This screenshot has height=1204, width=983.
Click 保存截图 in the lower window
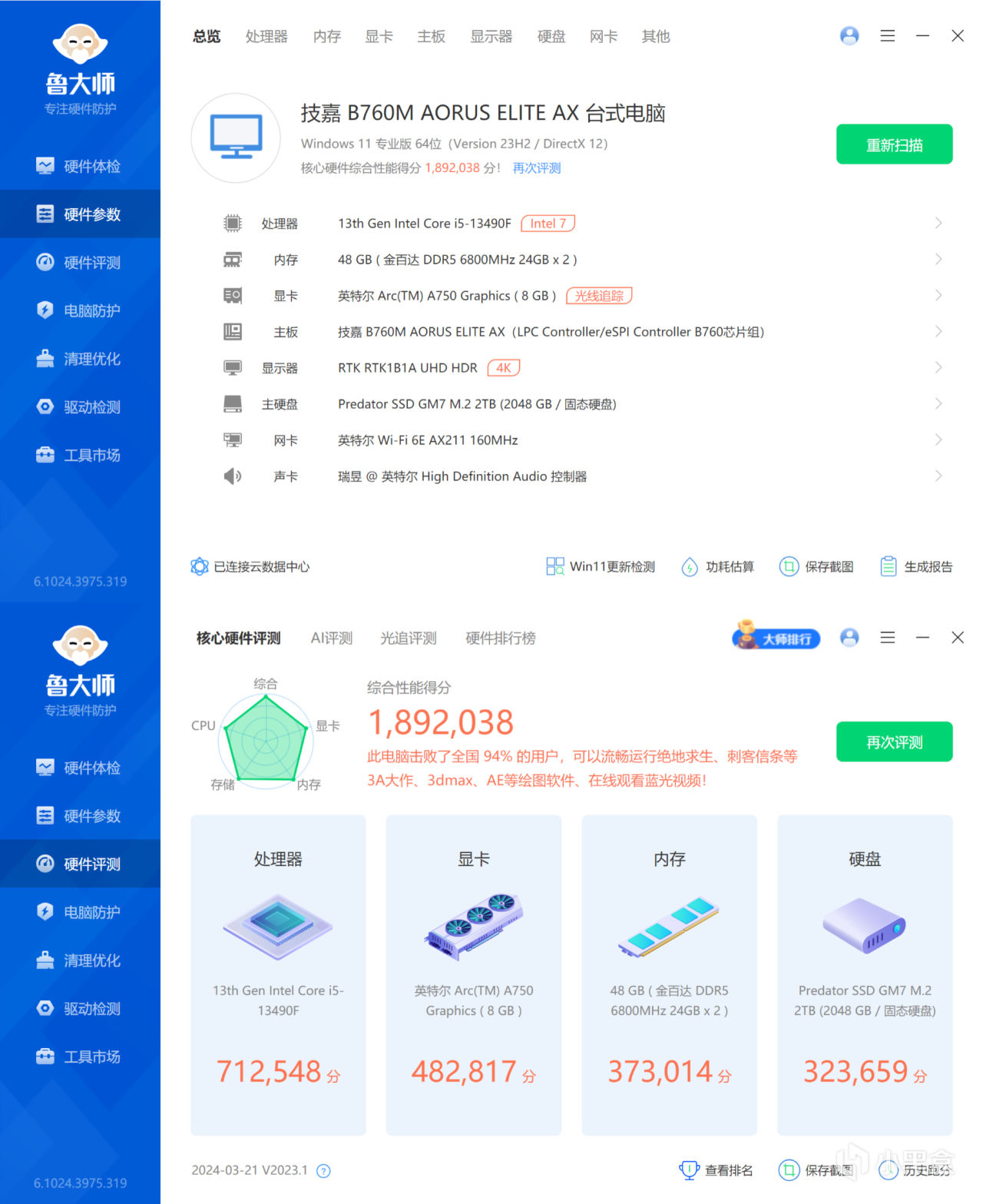[816, 1170]
